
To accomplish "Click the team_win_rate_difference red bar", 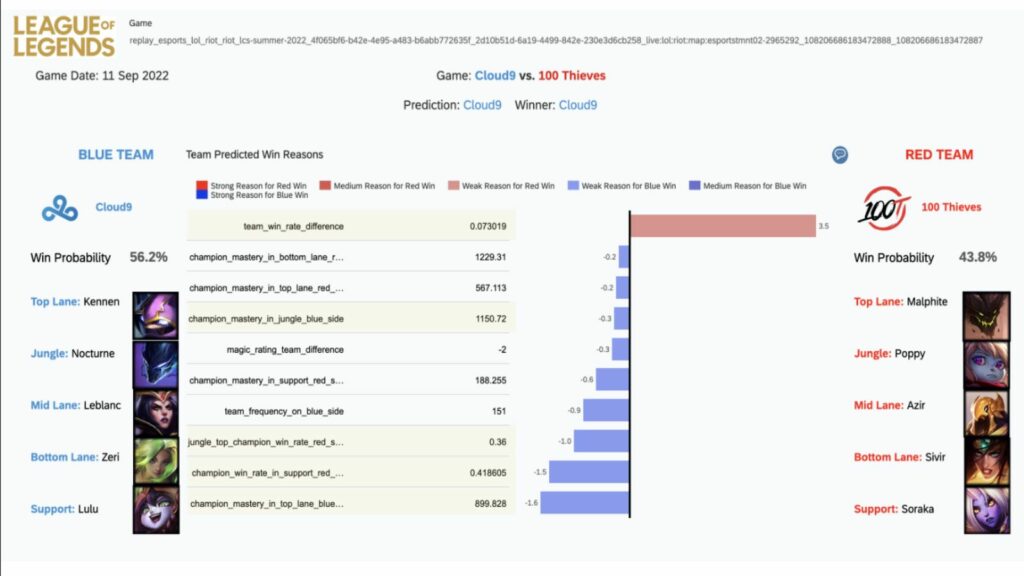I will click(x=723, y=226).
